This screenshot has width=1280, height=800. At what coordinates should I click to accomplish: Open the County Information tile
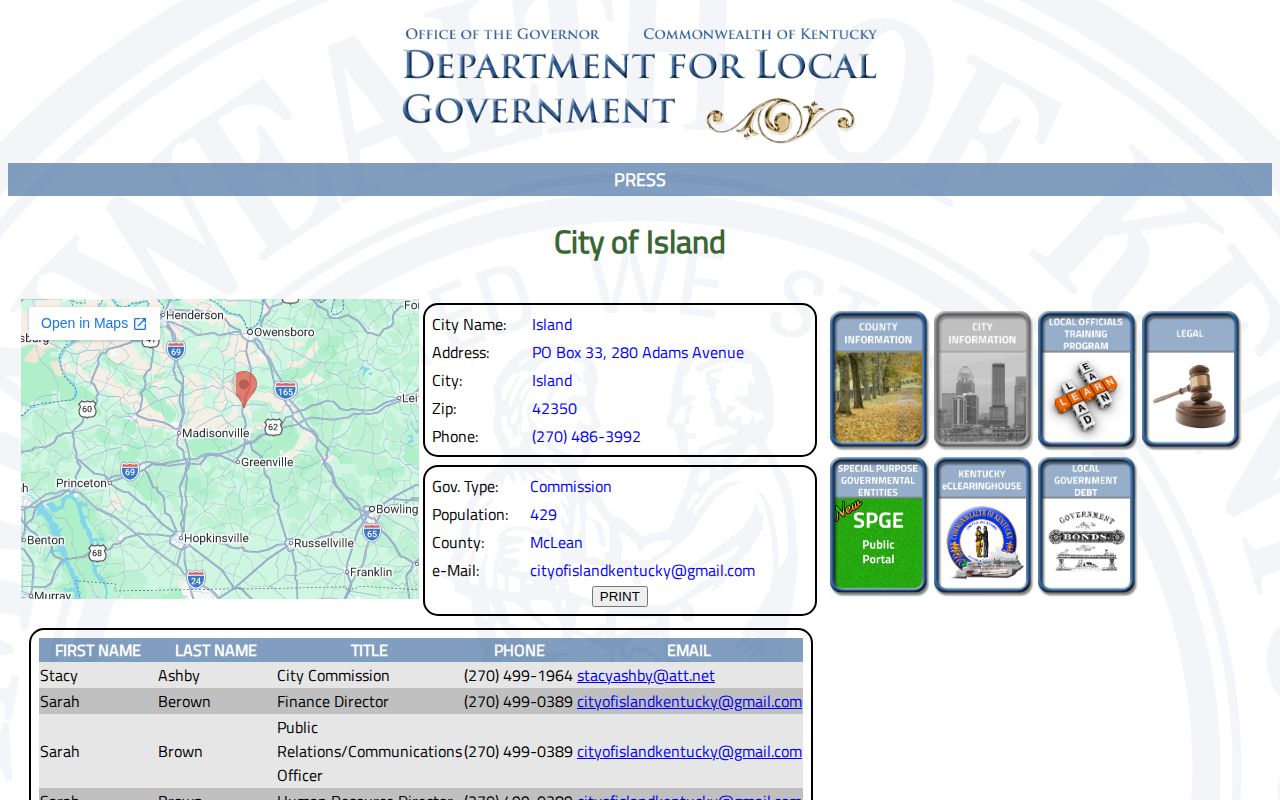878,379
